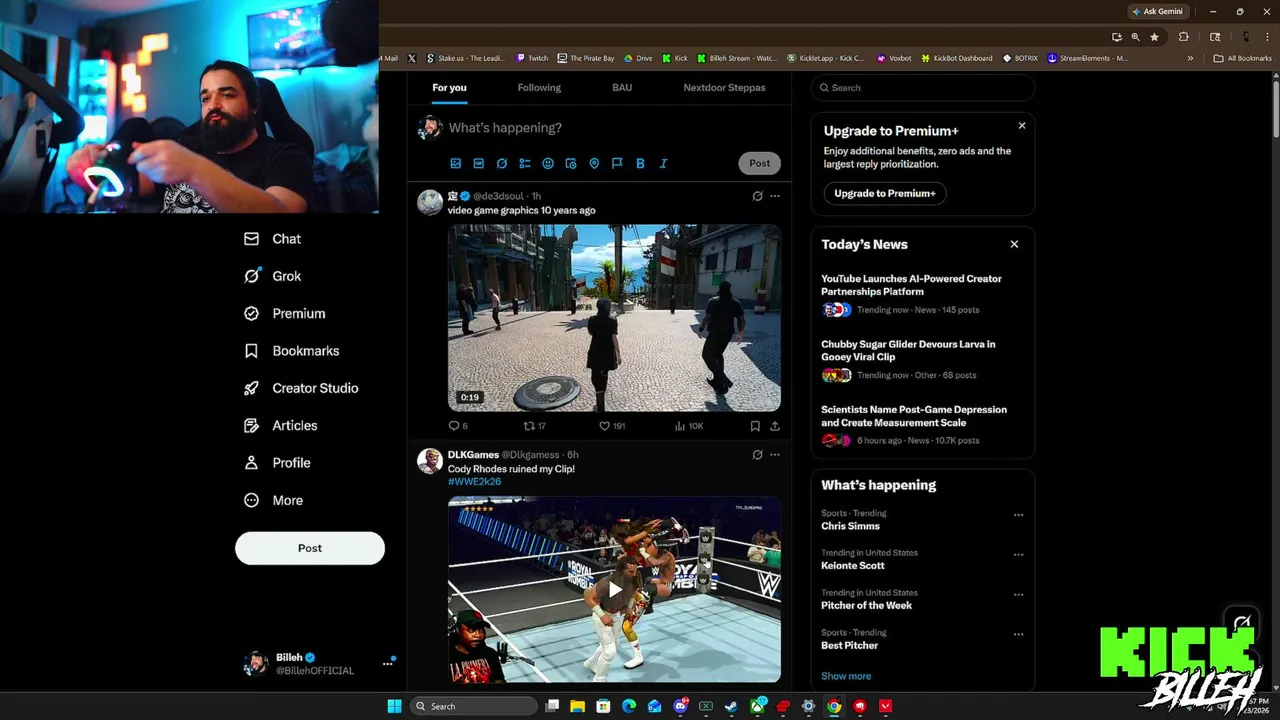Image resolution: width=1280 pixels, height=720 pixels.
Task: Open All Bookmarks folder
Action: 1242,58
